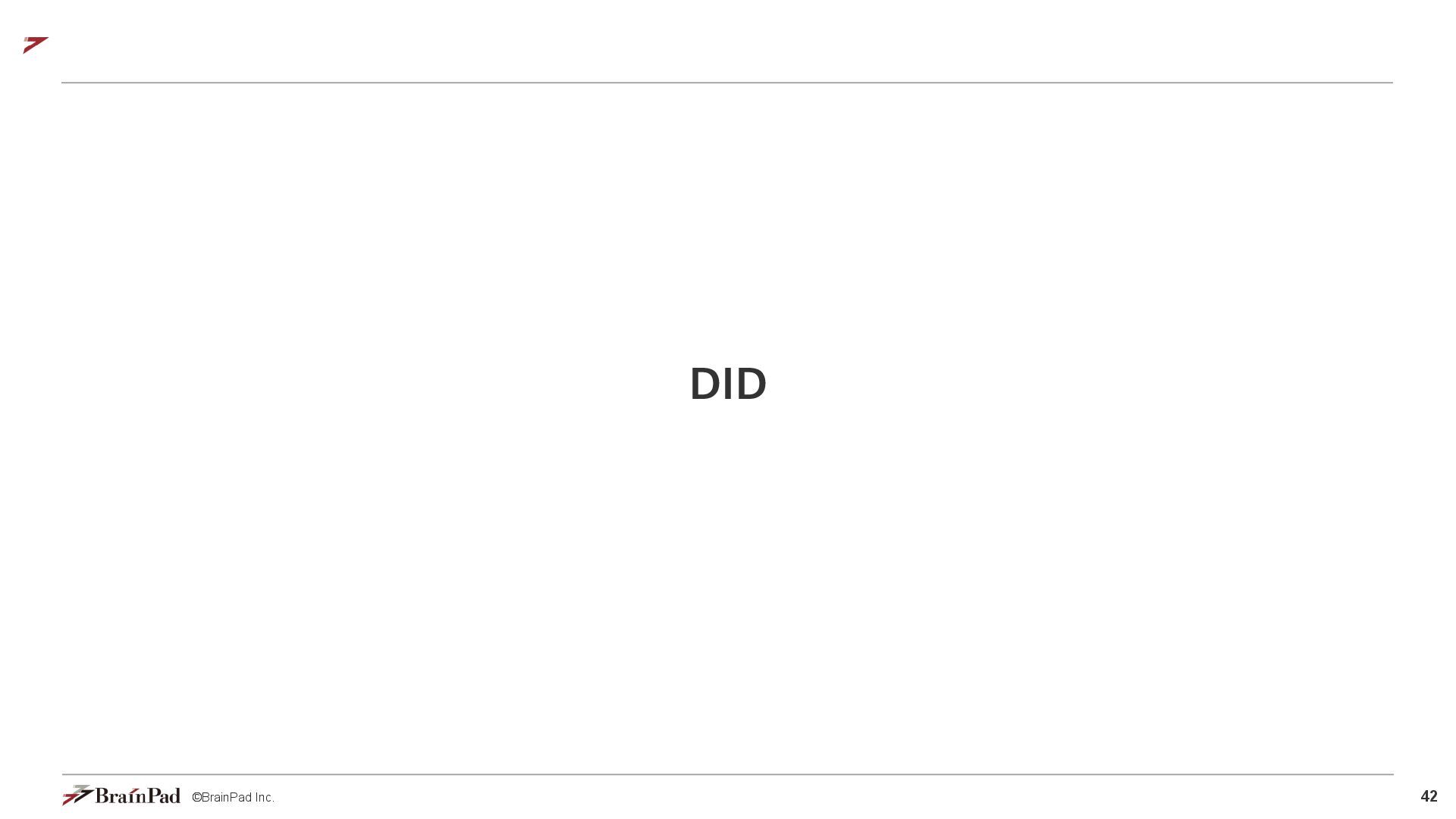The height and width of the screenshot is (819, 1456).
Task: Click the BrainPad wordmark in the footer
Action: (138, 795)
